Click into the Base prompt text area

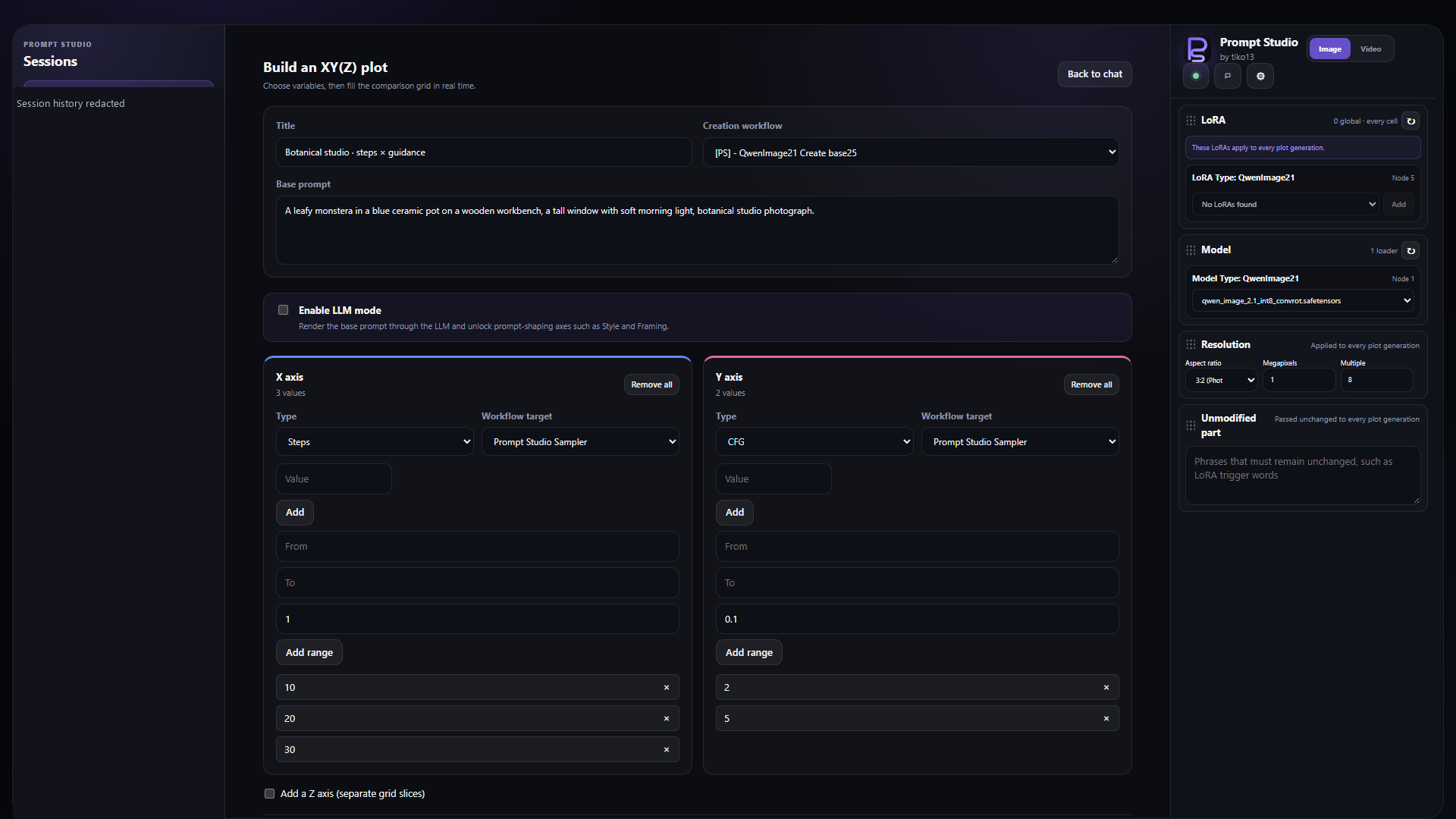698,231
